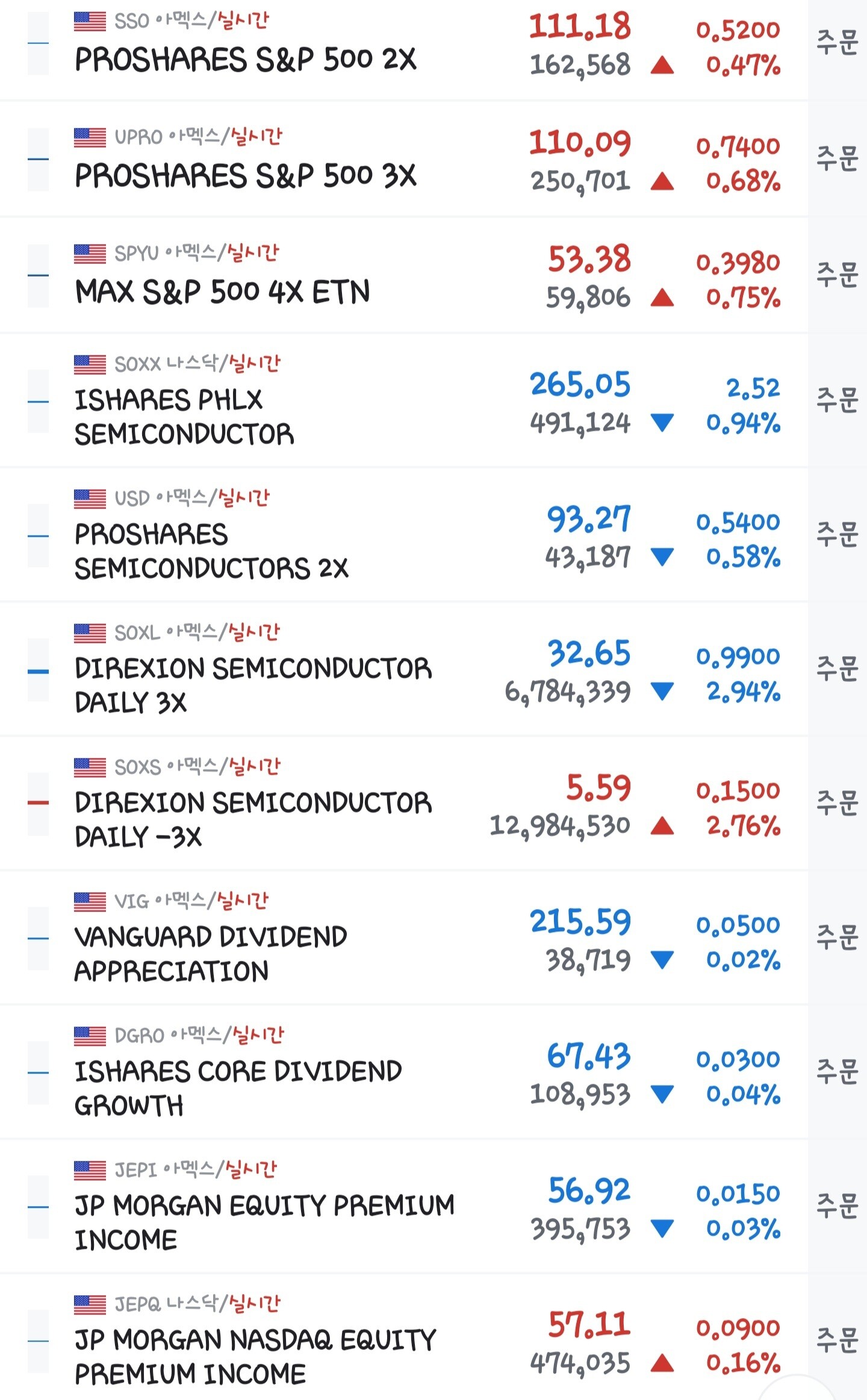Tap the blue down arrow on VIG row

(x=662, y=960)
